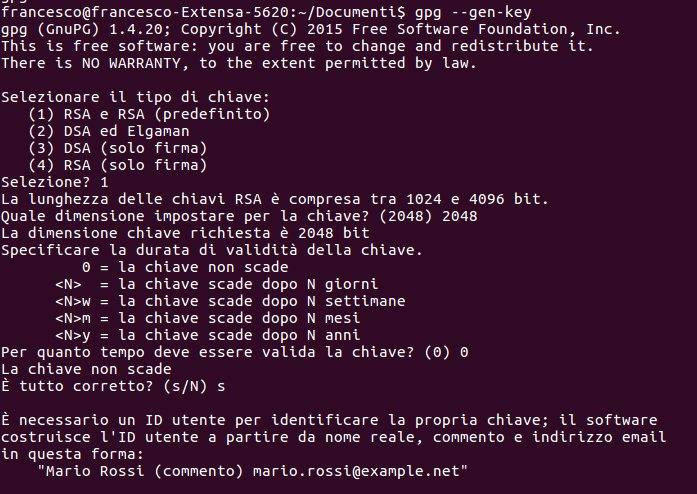Click the line '0 = la chiave non scade'
This screenshot has width=697, height=494.
pos(185,267)
